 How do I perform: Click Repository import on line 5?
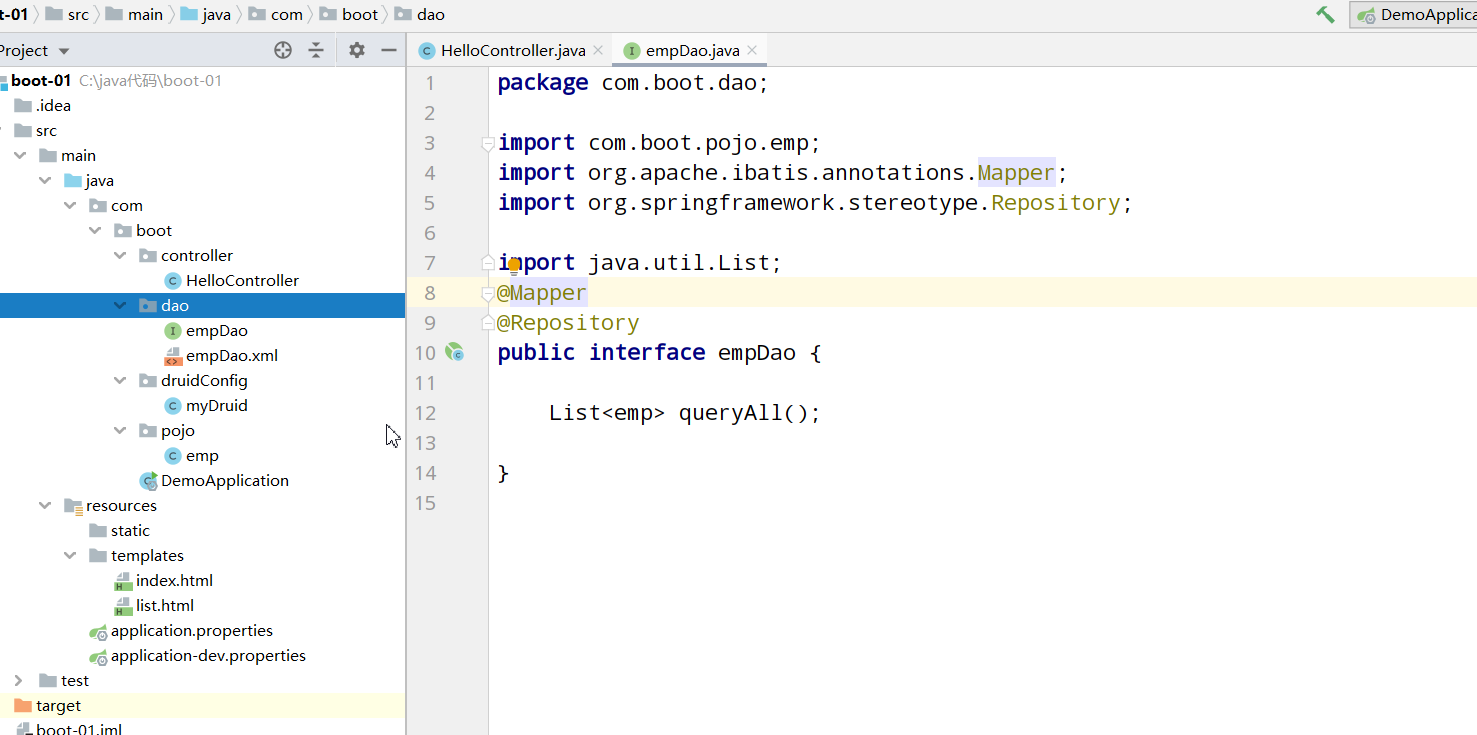(x=1056, y=202)
